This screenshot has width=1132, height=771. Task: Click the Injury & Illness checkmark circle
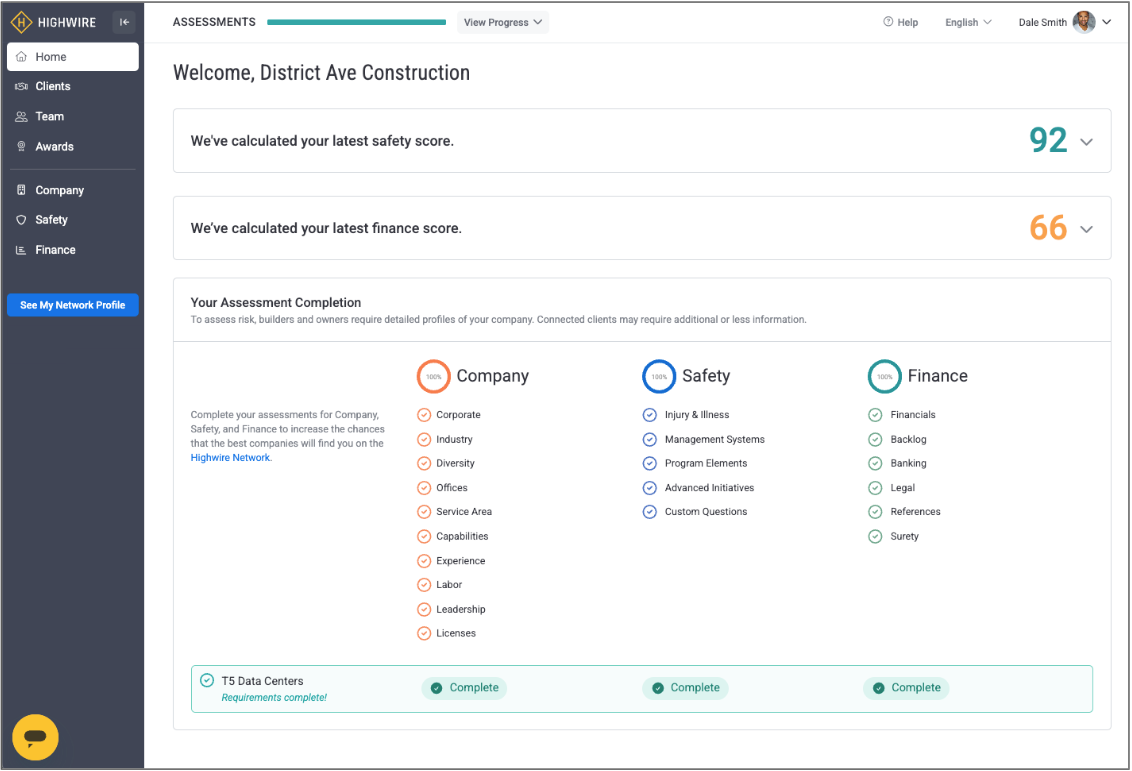[x=650, y=415]
